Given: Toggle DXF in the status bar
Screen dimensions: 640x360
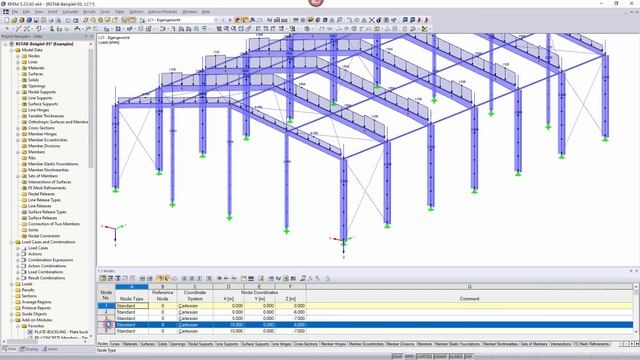Looking at the screenshot, I should coord(468,357).
